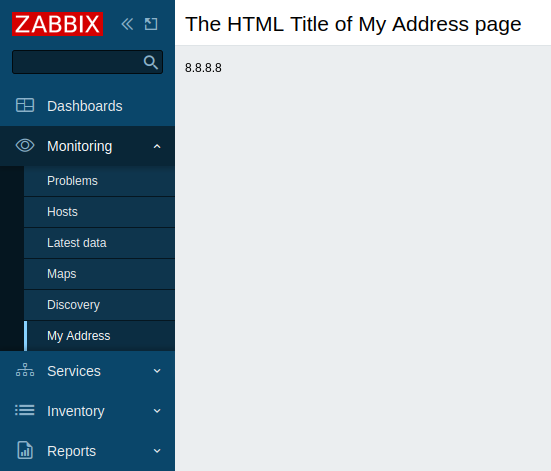Open the Maps page
The image size is (551, 471).
coord(99,274)
